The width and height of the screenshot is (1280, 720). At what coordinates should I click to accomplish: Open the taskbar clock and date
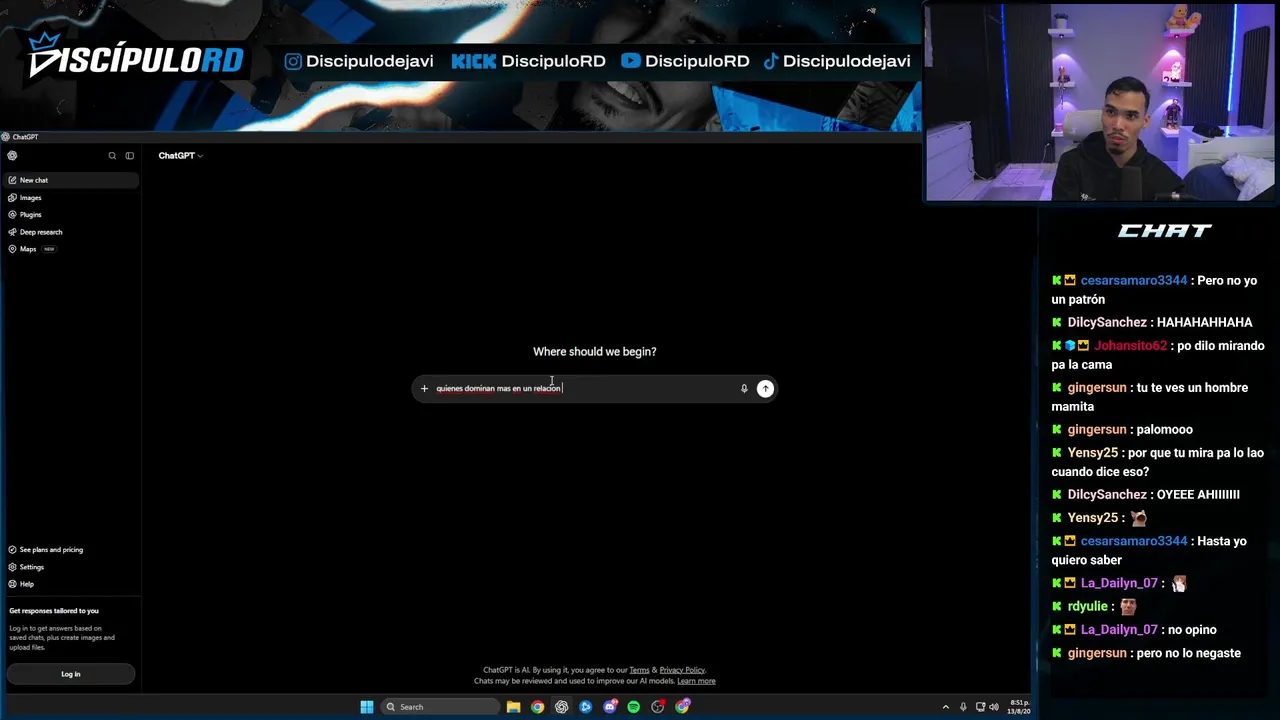1020,707
